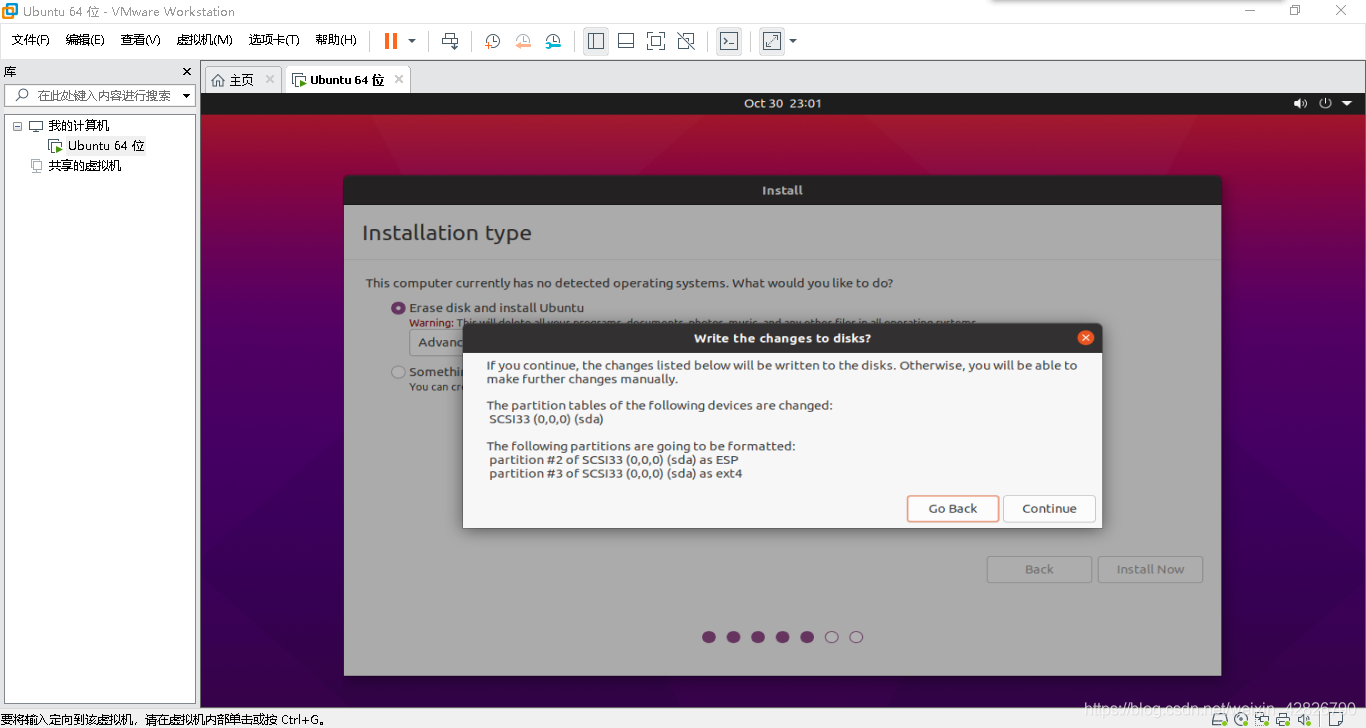Viewport: 1366px width, 728px height.
Task: Switch to Unity mode from the toolbar
Action: [686, 41]
